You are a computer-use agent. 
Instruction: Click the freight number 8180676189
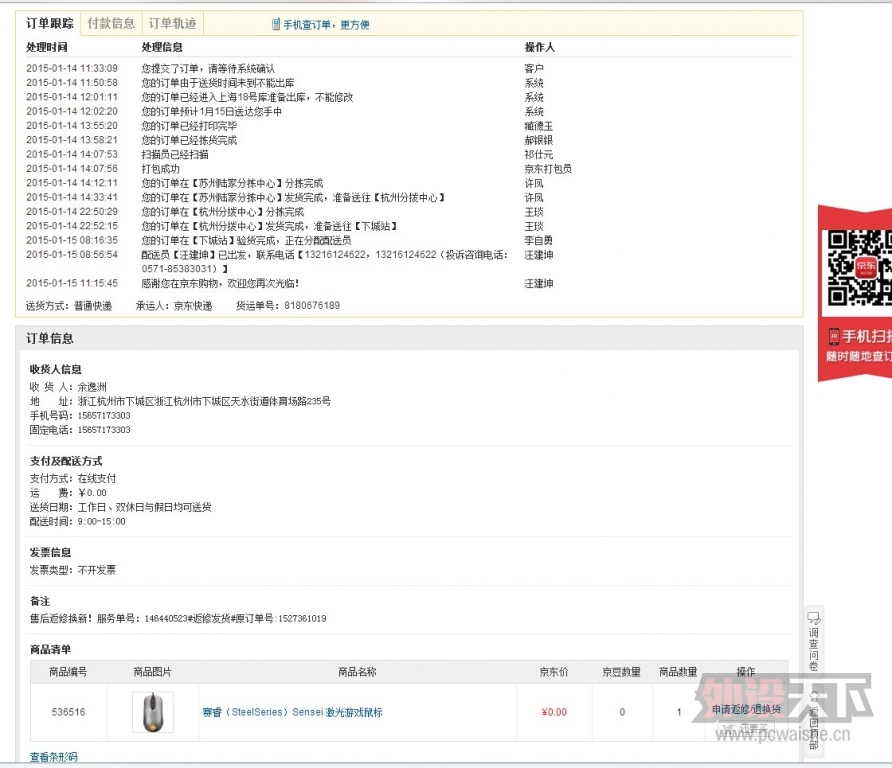tap(312, 305)
